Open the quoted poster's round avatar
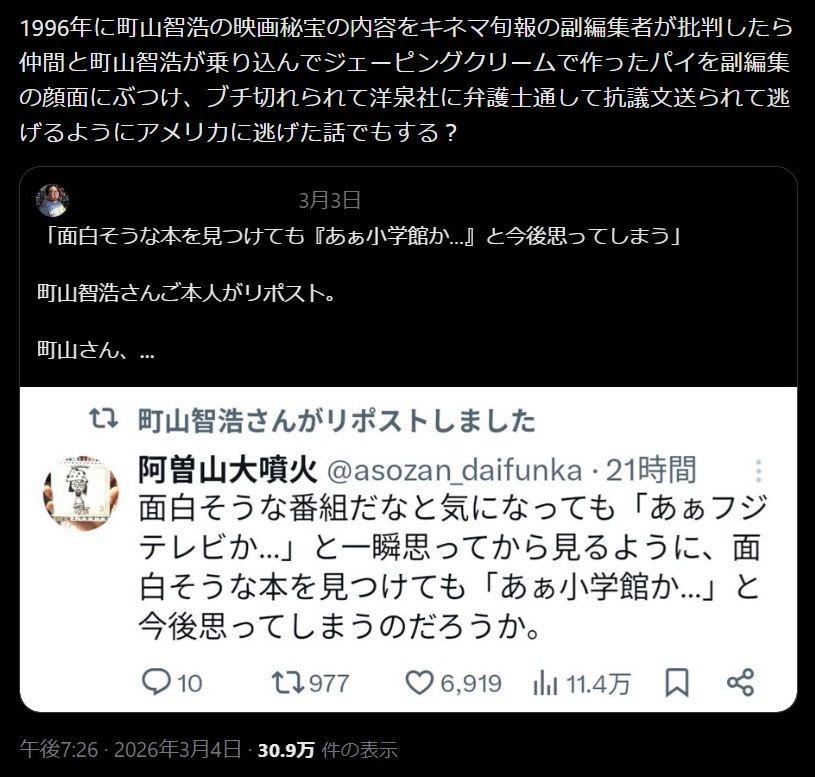815x777 pixels. (52, 200)
